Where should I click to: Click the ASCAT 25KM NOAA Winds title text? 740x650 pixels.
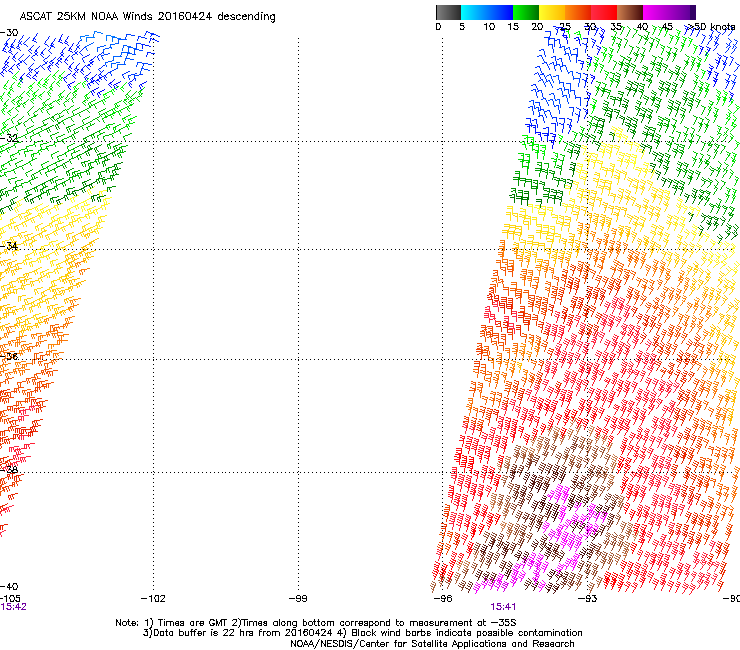click(147, 17)
